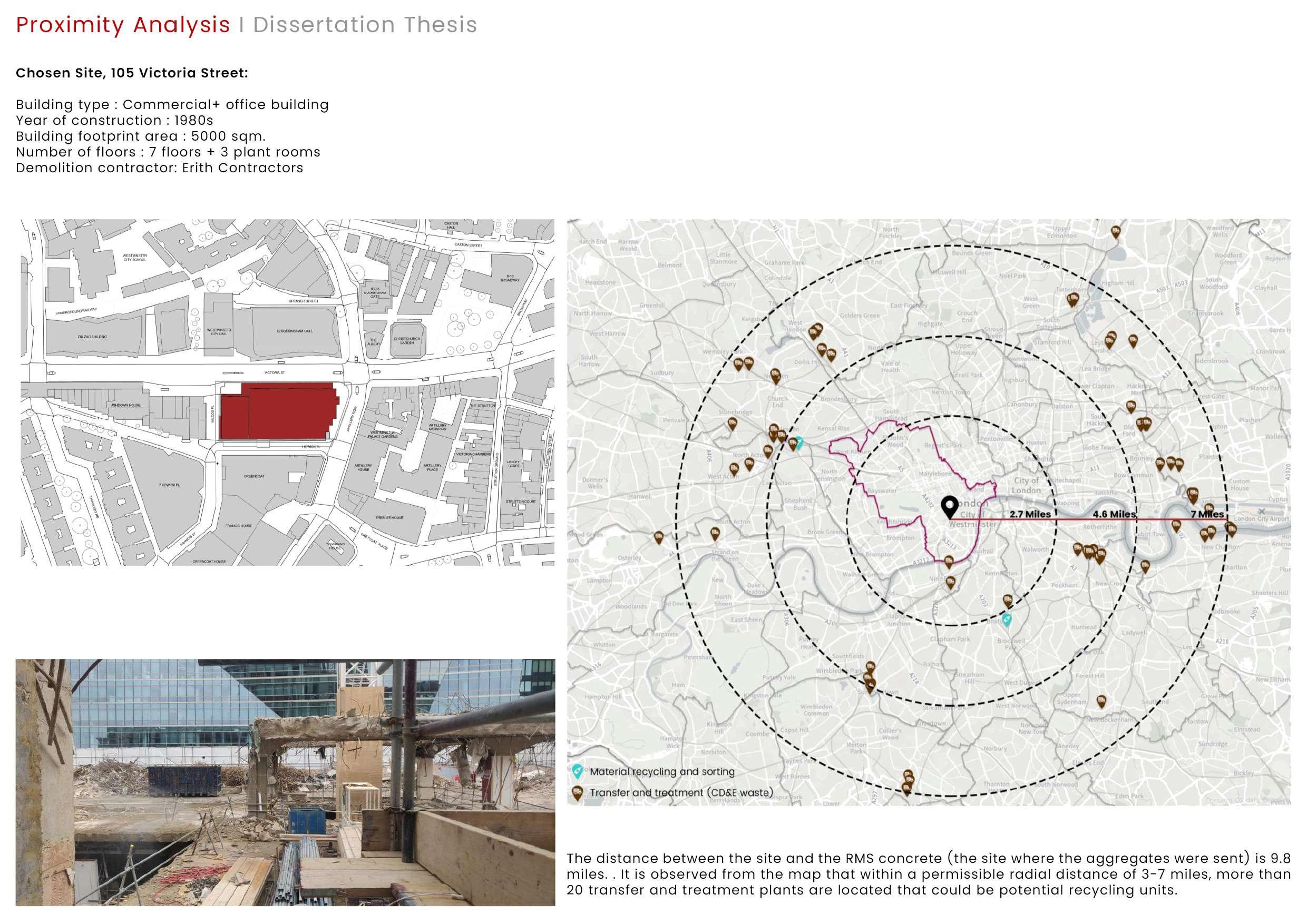Click brown marker near Tottenham

tap(1072, 300)
